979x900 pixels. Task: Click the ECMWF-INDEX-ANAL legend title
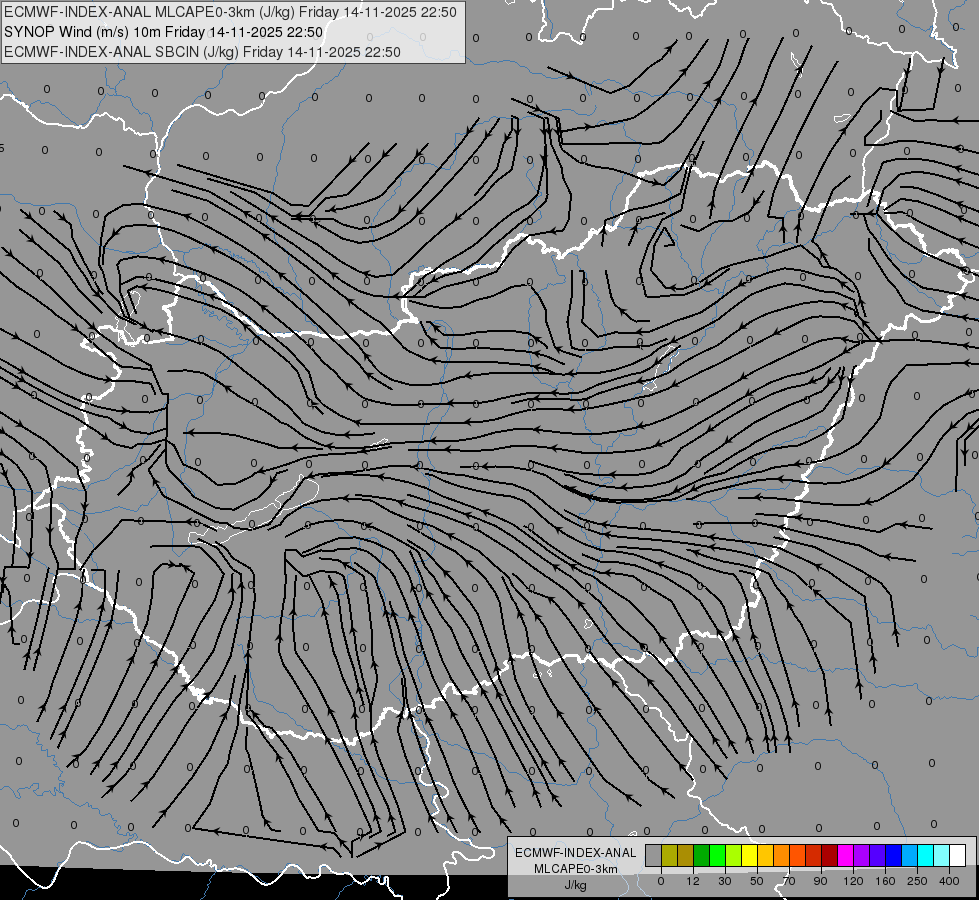pyautogui.click(x=575, y=853)
